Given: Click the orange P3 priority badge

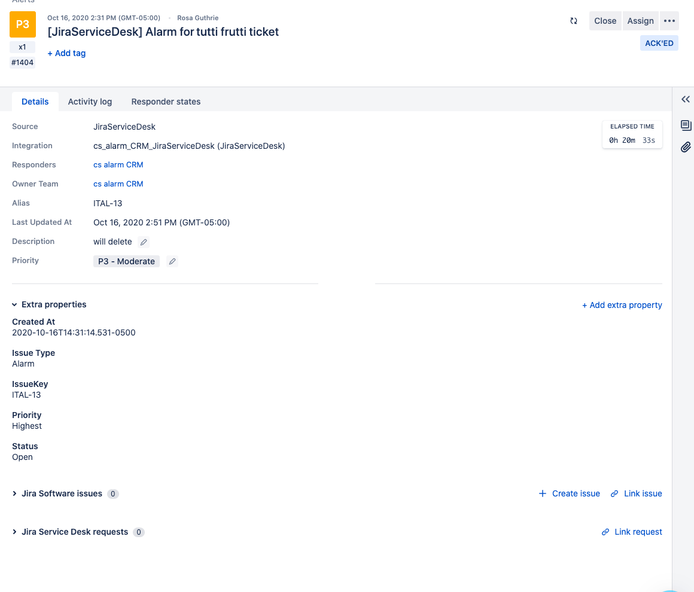Looking at the screenshot, I should (x=23, y=24).
